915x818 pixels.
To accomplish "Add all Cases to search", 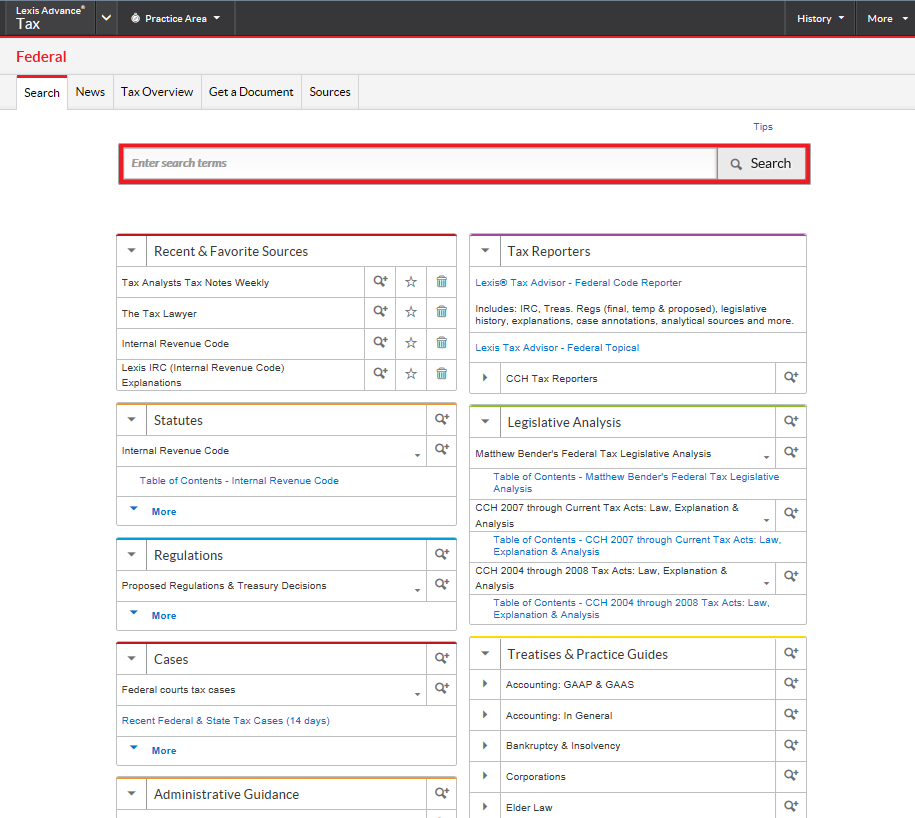I will tap(442, 659).
